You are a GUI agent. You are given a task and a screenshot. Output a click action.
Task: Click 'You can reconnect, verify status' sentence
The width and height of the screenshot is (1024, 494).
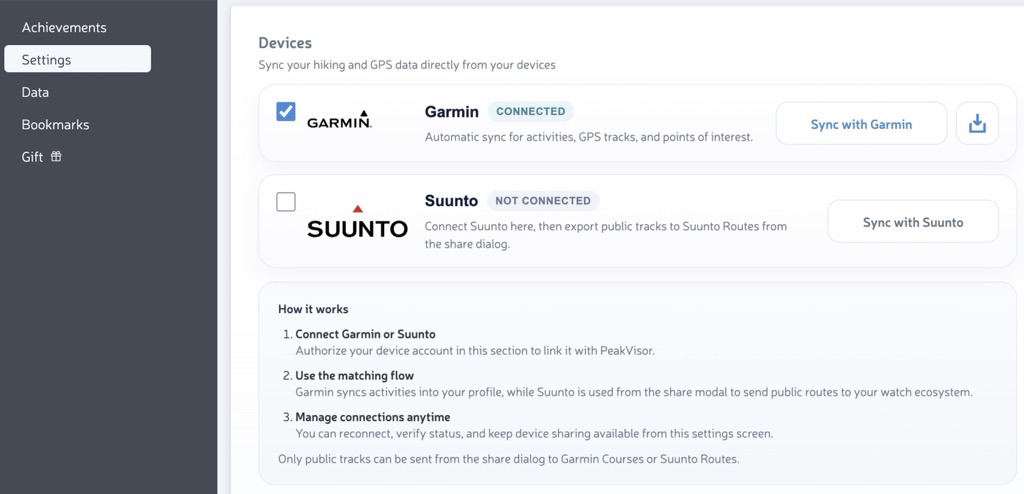534,433
